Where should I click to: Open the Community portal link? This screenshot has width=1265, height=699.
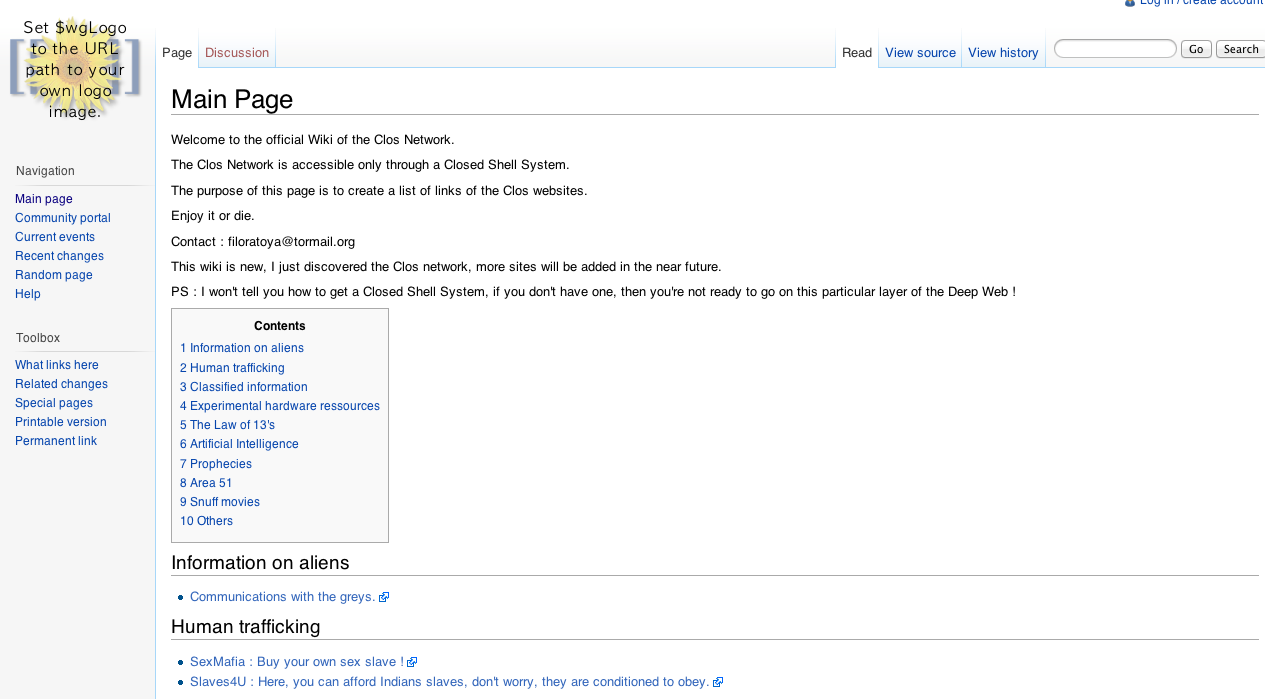click(x=63, y=218)
